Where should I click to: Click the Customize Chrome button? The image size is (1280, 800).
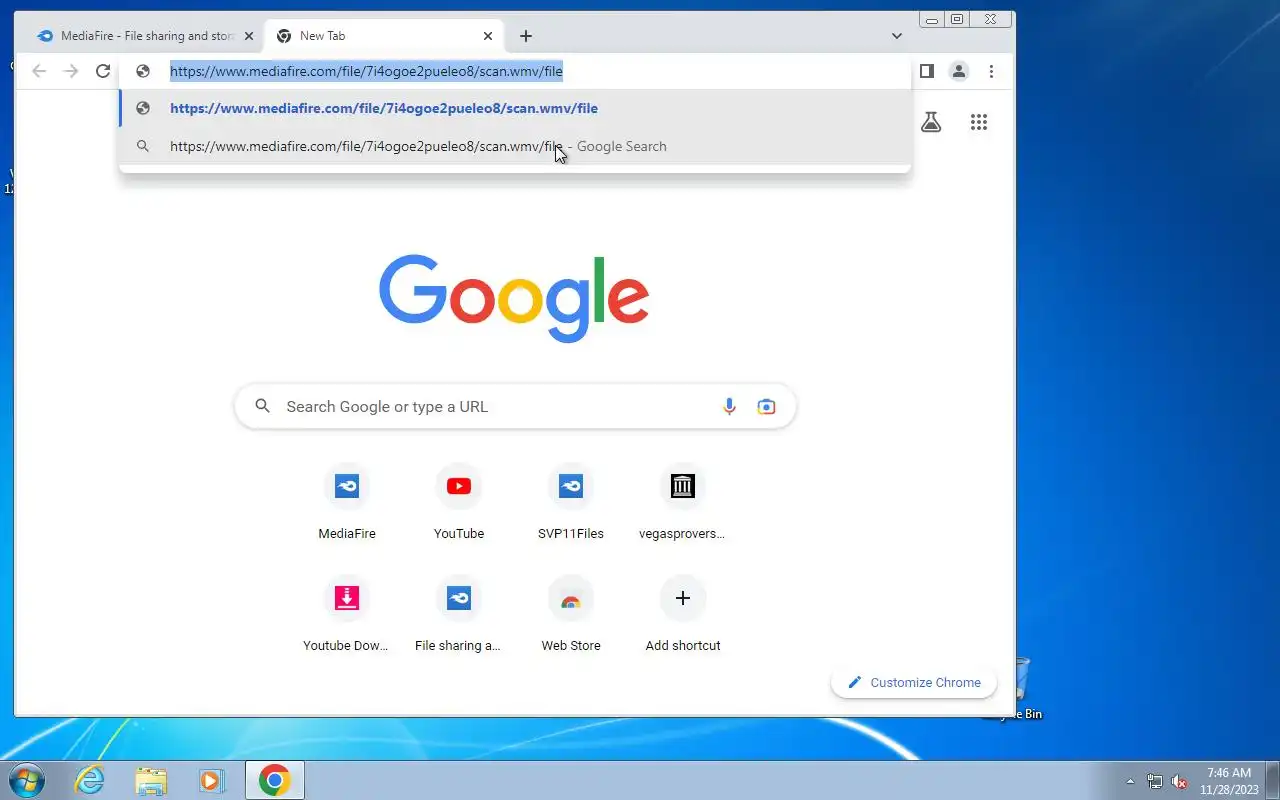pyautogui.click(x=914, y=682)
